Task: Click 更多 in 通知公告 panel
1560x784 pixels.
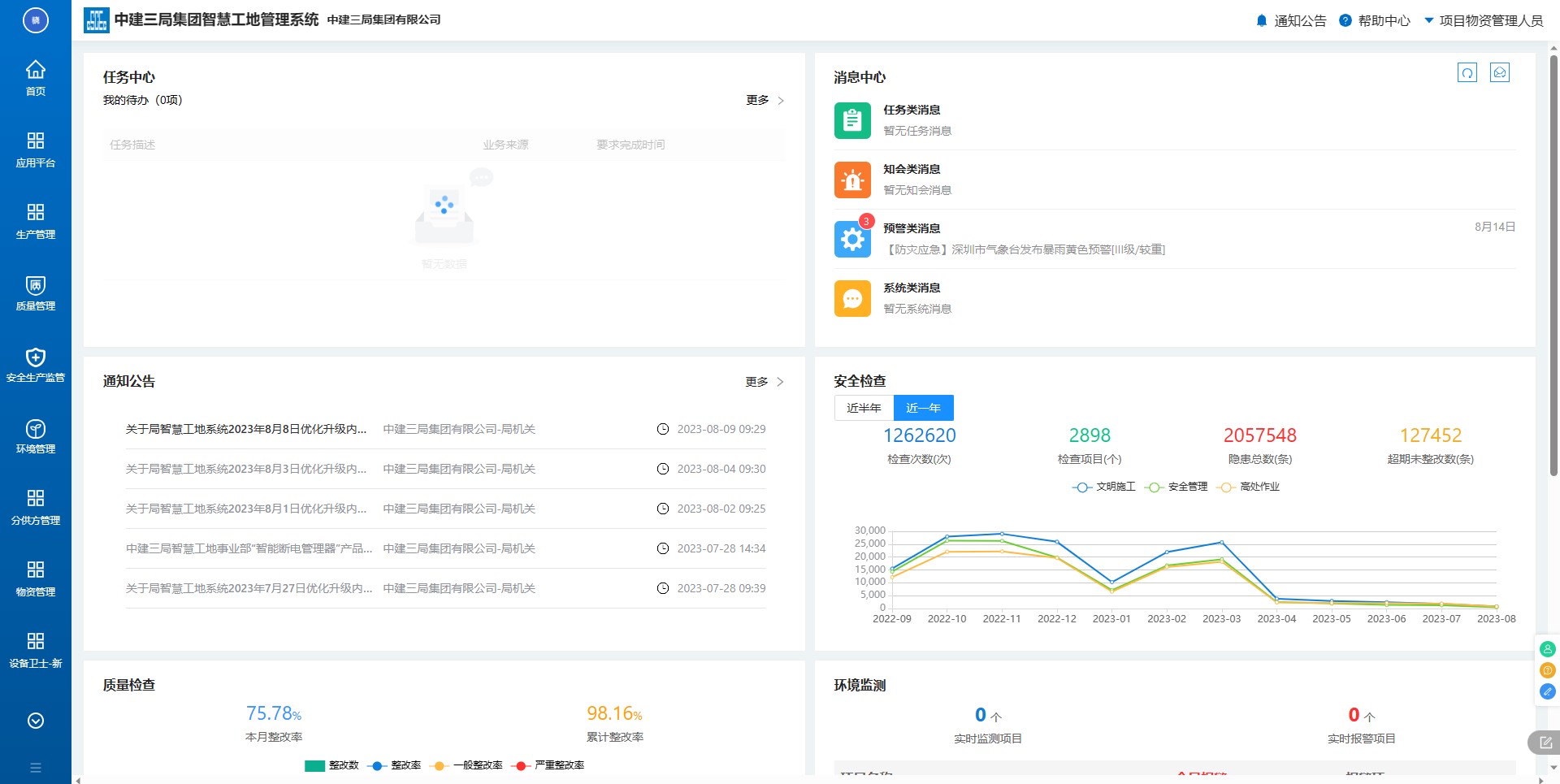Action: (765, 381)
